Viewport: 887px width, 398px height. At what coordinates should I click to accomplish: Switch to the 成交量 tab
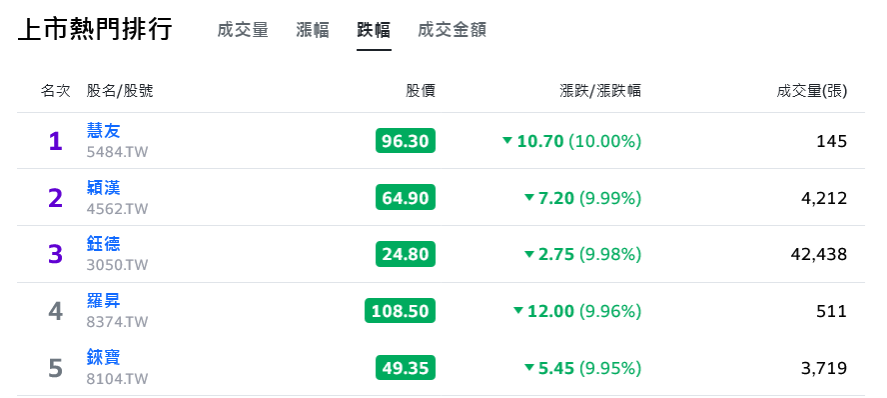[243, 30]
